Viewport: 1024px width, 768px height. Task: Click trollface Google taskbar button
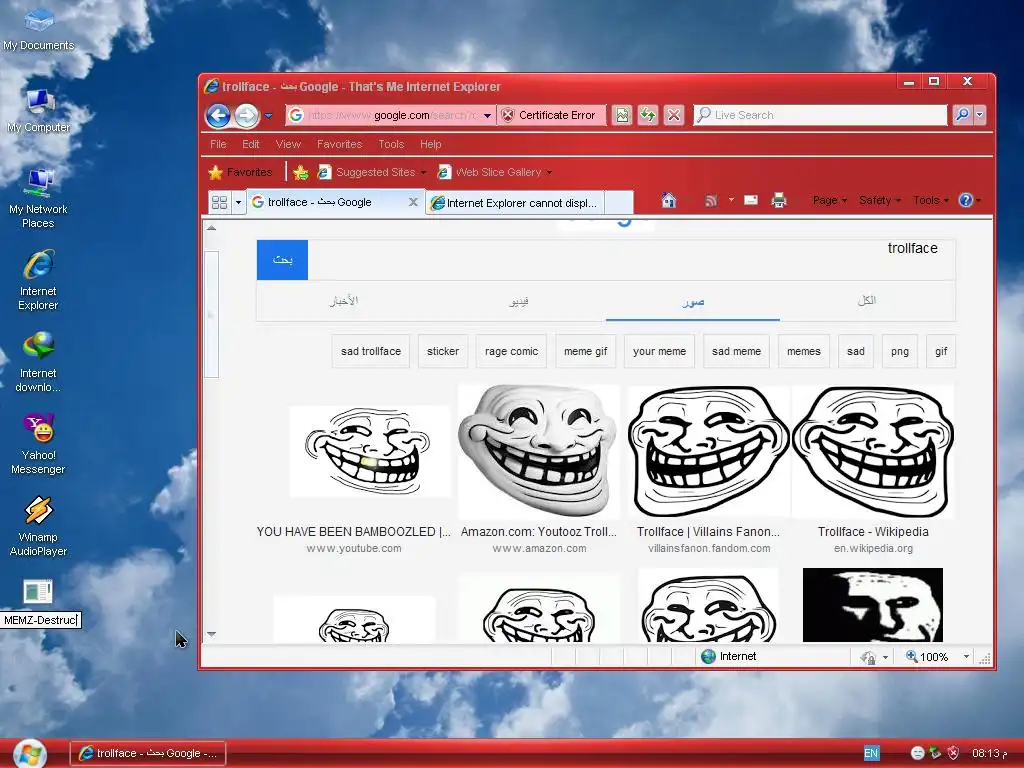tap(148, 753)
